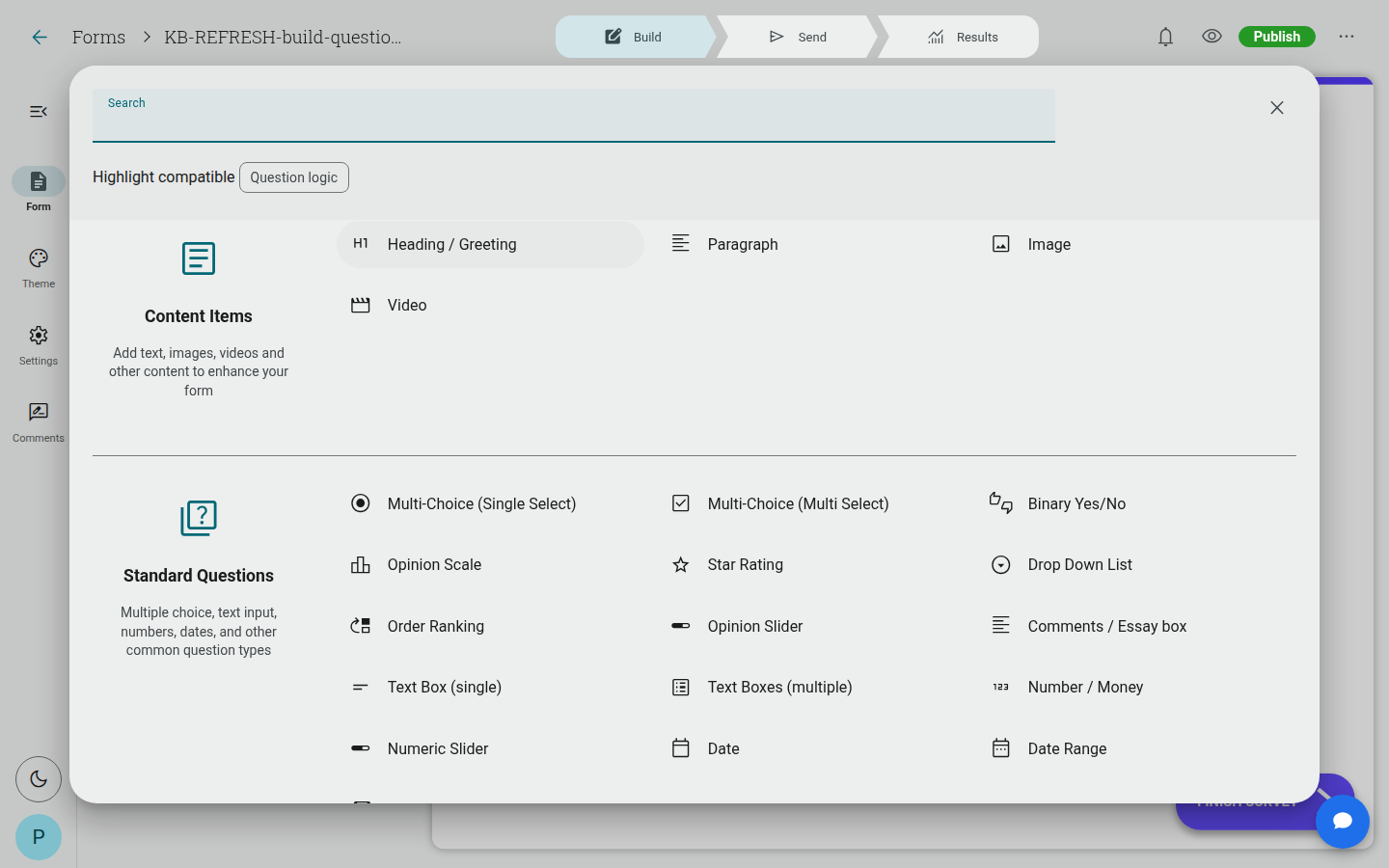Open the three-dot more options menu

point(1347,37)
